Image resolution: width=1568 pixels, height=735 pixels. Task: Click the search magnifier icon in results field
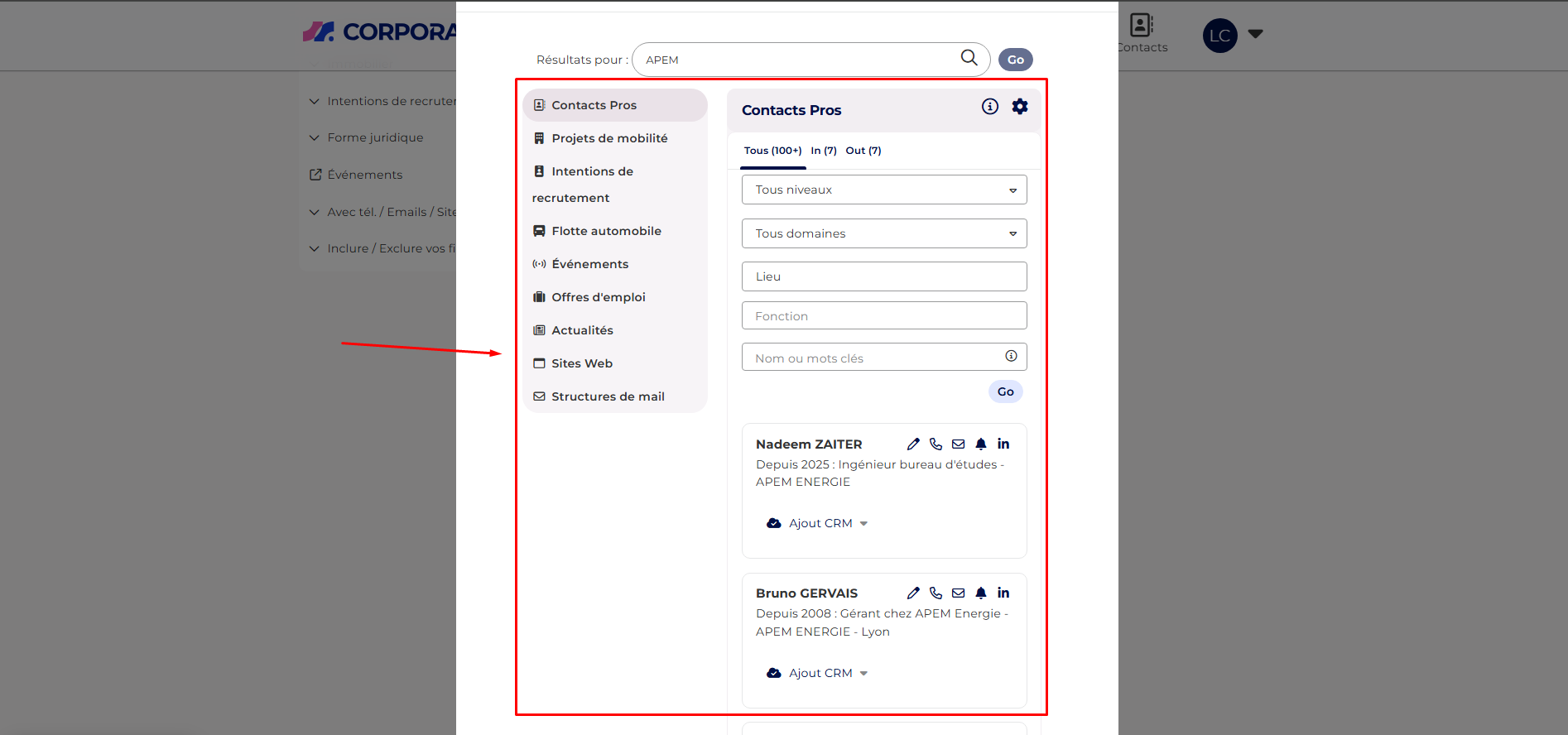pyautogui.click(x=969, y=58)
